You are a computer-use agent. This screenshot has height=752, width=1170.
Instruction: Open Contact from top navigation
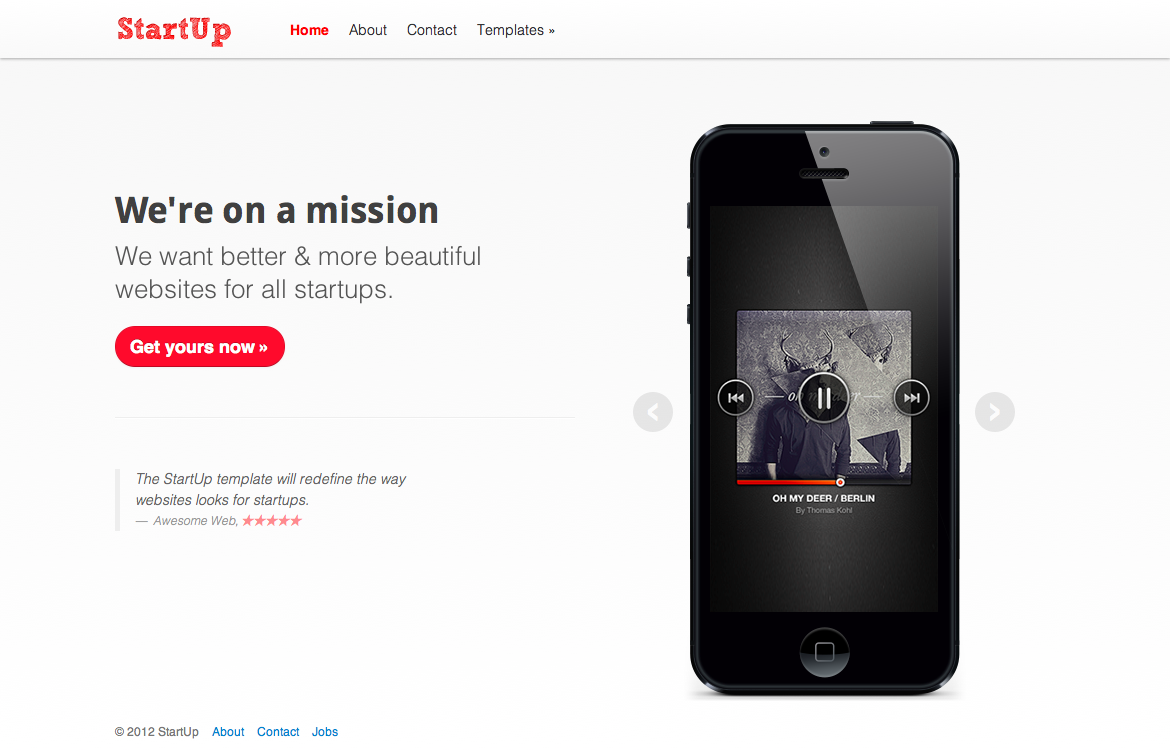point(431,30)
